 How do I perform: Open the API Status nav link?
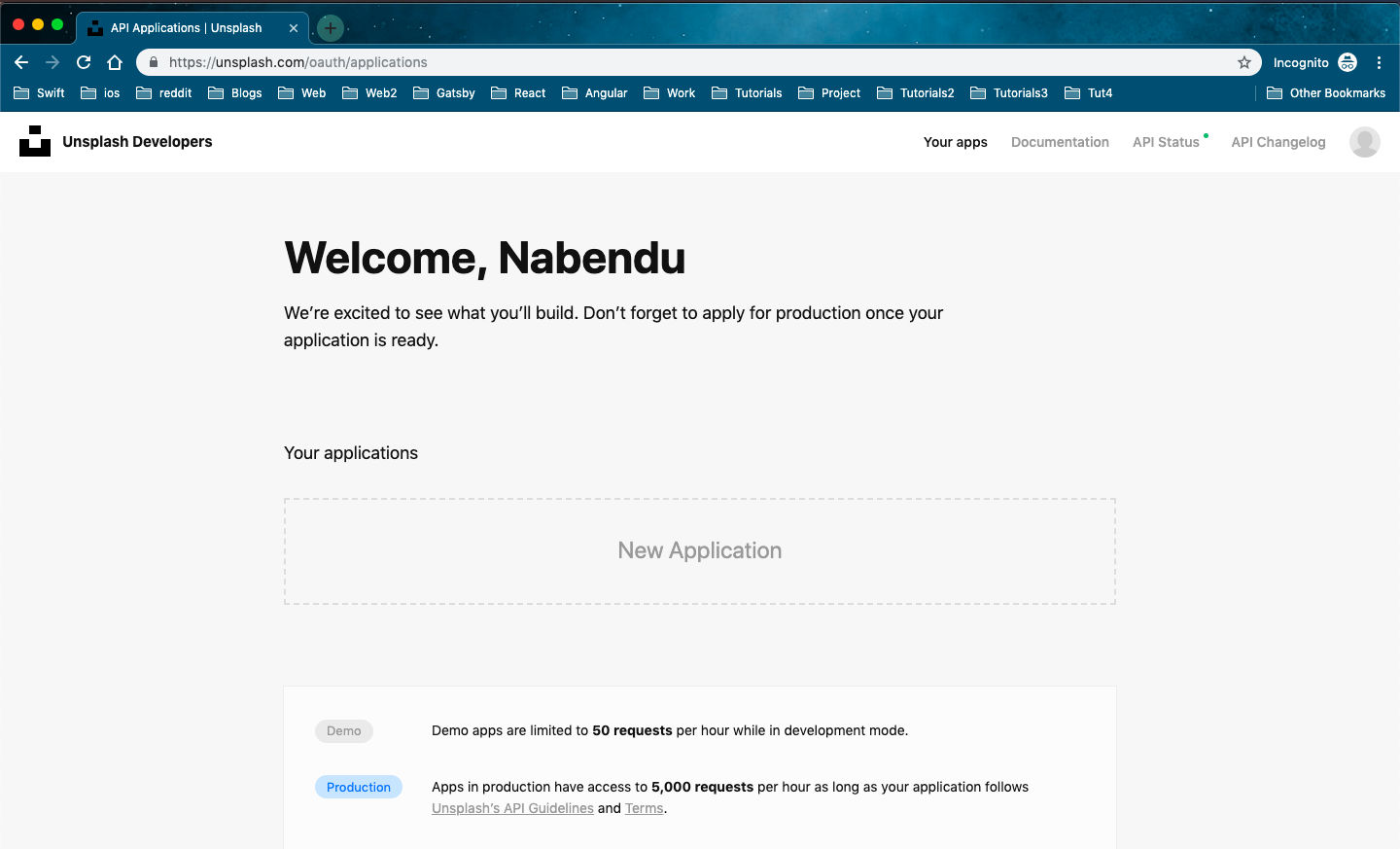click(x=1166, y=142)
